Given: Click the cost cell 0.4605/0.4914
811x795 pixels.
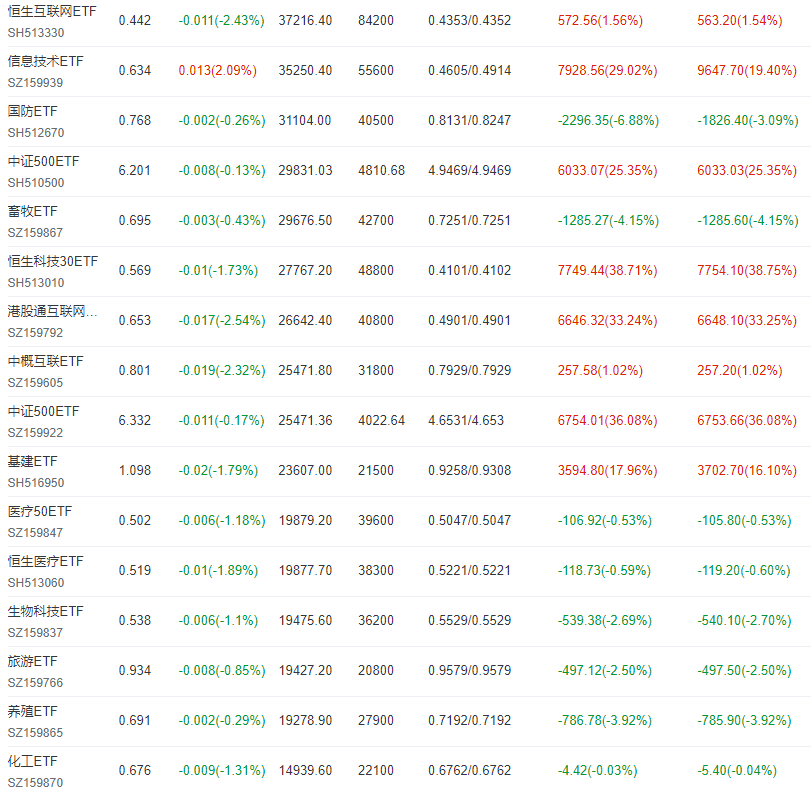Looking at the screenshot, I should coord(470,71).
